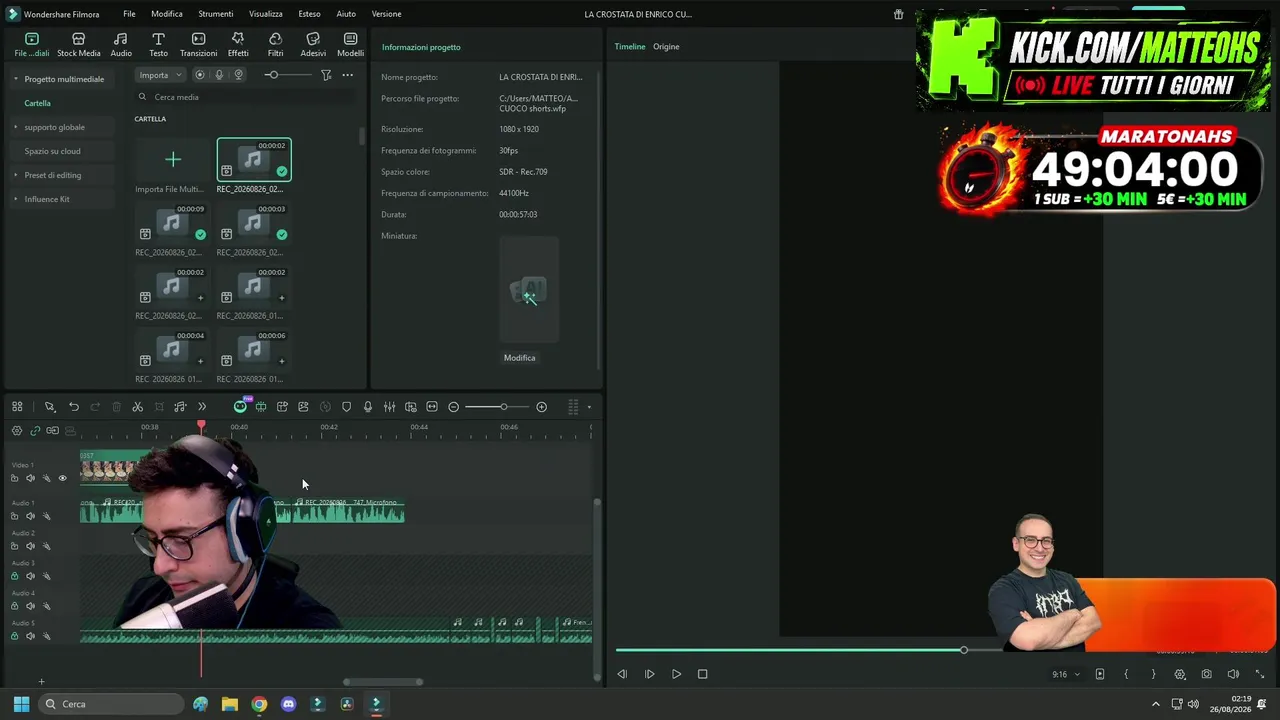Select the 00:00:09 audio clip thumbnail
Image resolution: width=1280 pixels, height=720 pixels.
[x=173, y=223]
